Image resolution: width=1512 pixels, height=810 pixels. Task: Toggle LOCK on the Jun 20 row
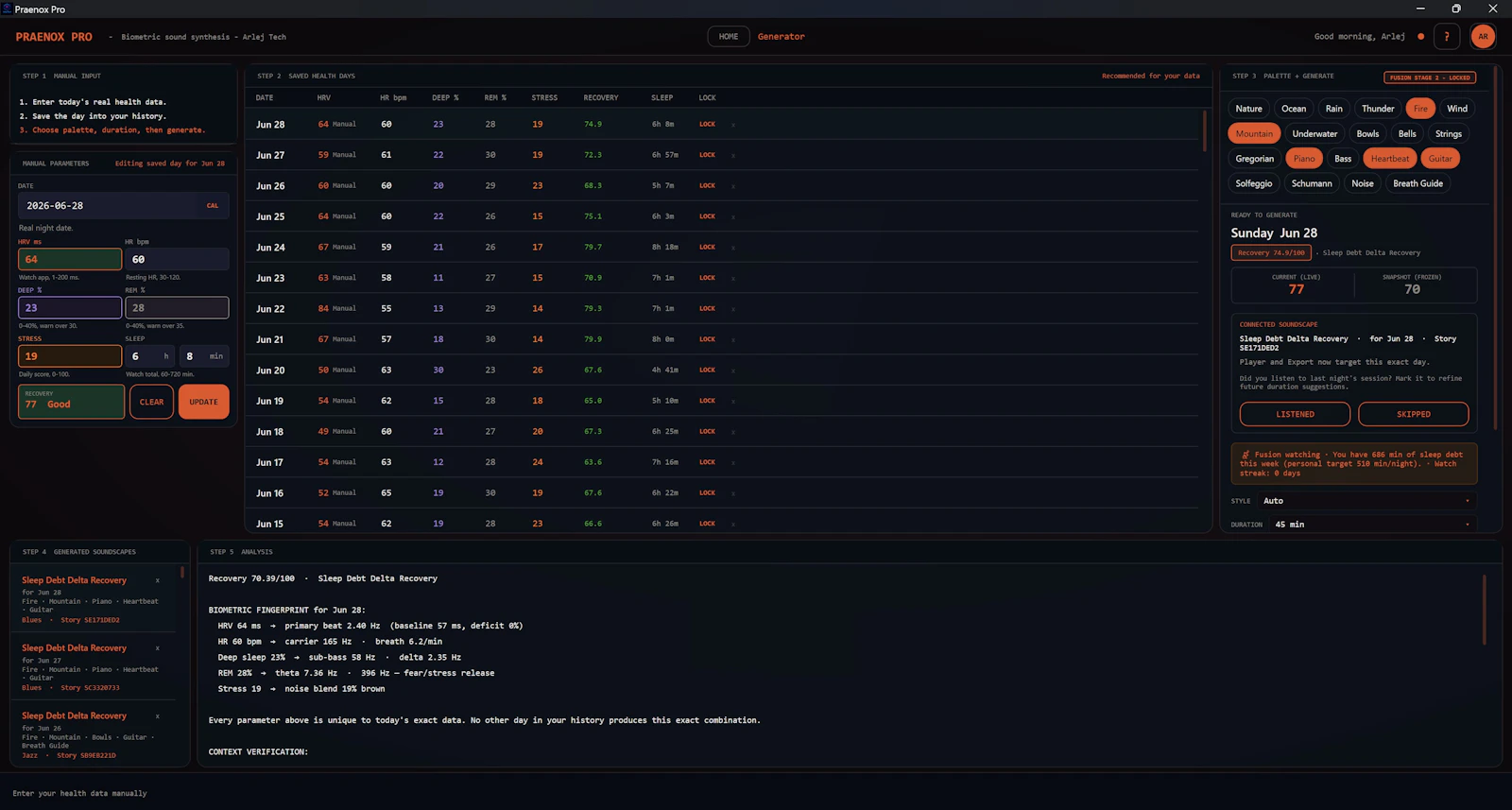coord(707,371)
